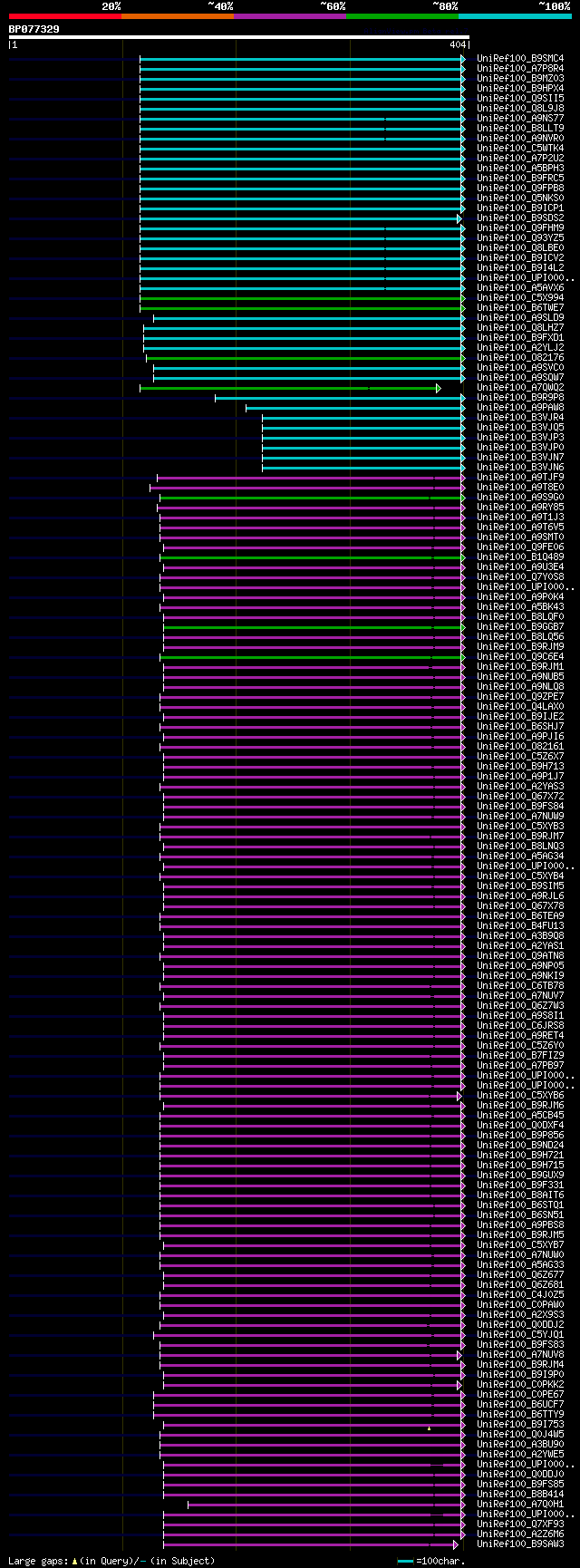Click the green bar for UniRef100_Q9C6E4
The width and height of the screenshot is (580, 1568).
[313, 657]
